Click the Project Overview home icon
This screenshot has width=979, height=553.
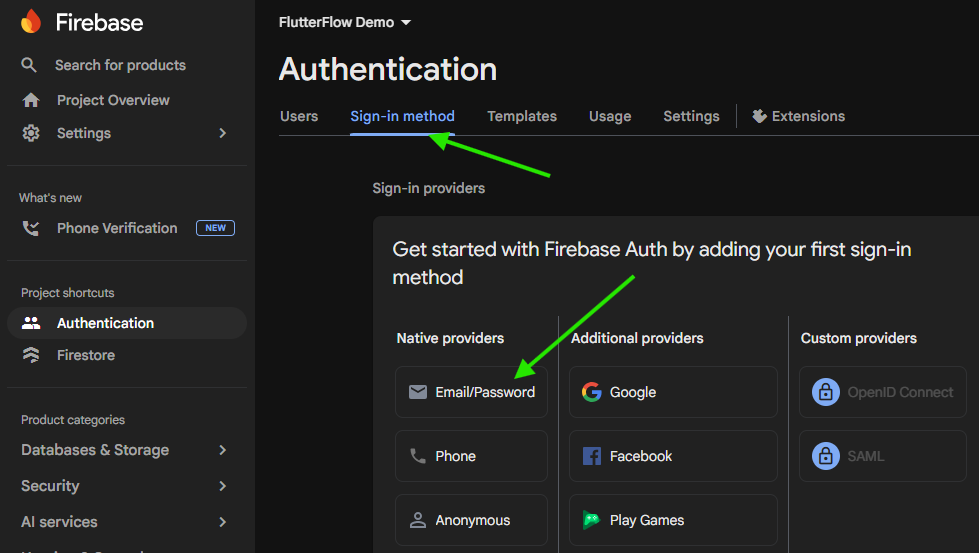coord(31,100)
